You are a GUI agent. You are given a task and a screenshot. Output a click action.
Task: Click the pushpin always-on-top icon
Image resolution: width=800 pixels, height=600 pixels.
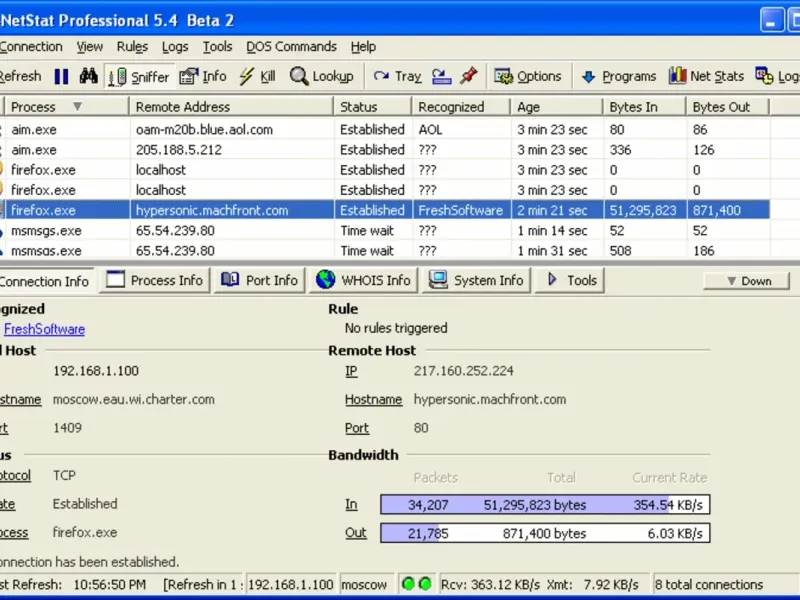[x=469, y=77]
